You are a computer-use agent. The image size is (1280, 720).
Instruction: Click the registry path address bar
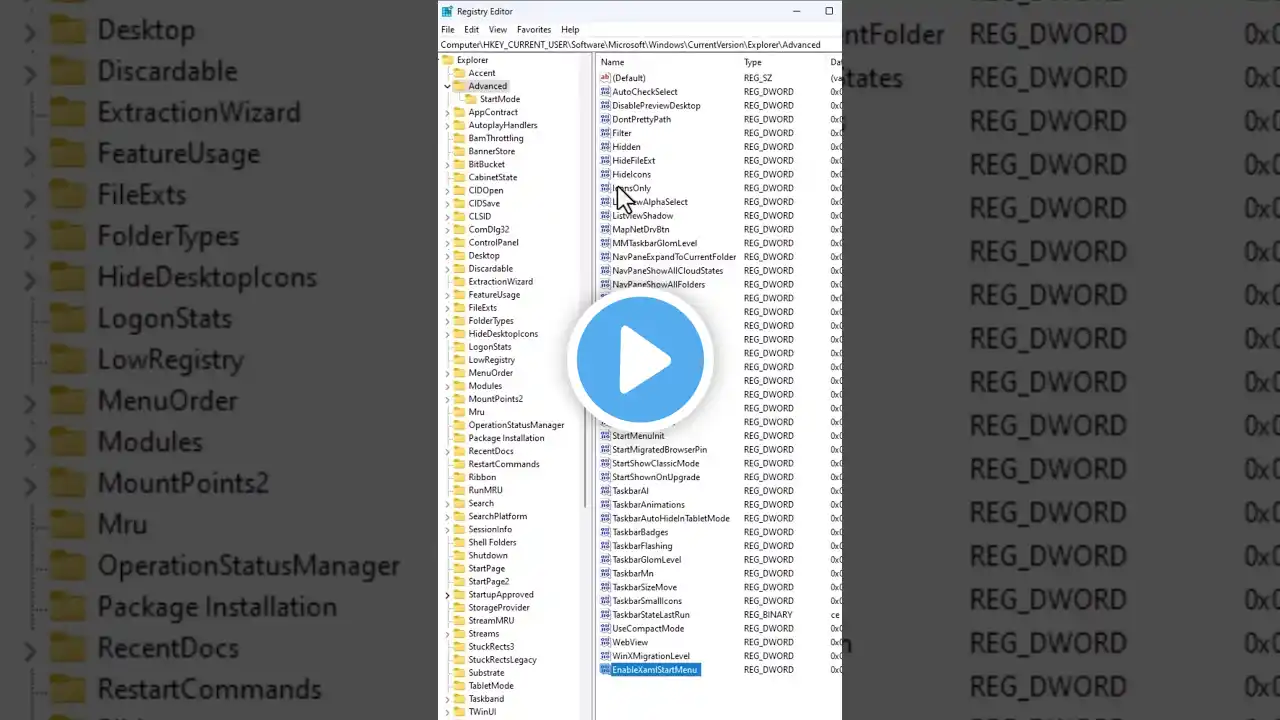coord(630,45)
